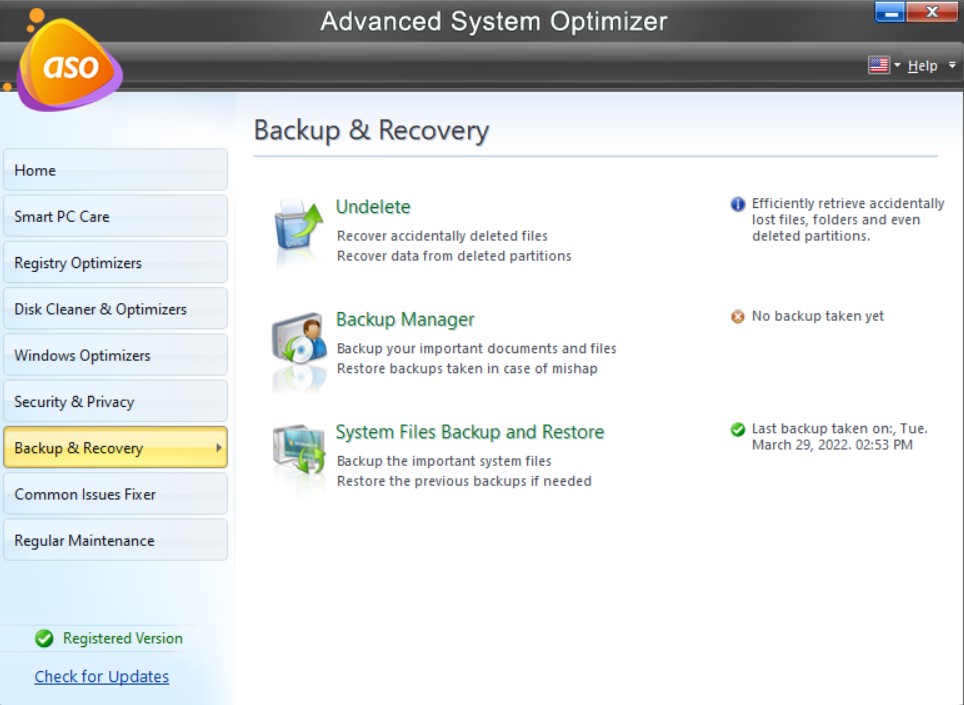Click the Check for Updates link
Image resolution: width=964 pixels, height=705 pixels.
pyautogui.click(x=101, y=676)
